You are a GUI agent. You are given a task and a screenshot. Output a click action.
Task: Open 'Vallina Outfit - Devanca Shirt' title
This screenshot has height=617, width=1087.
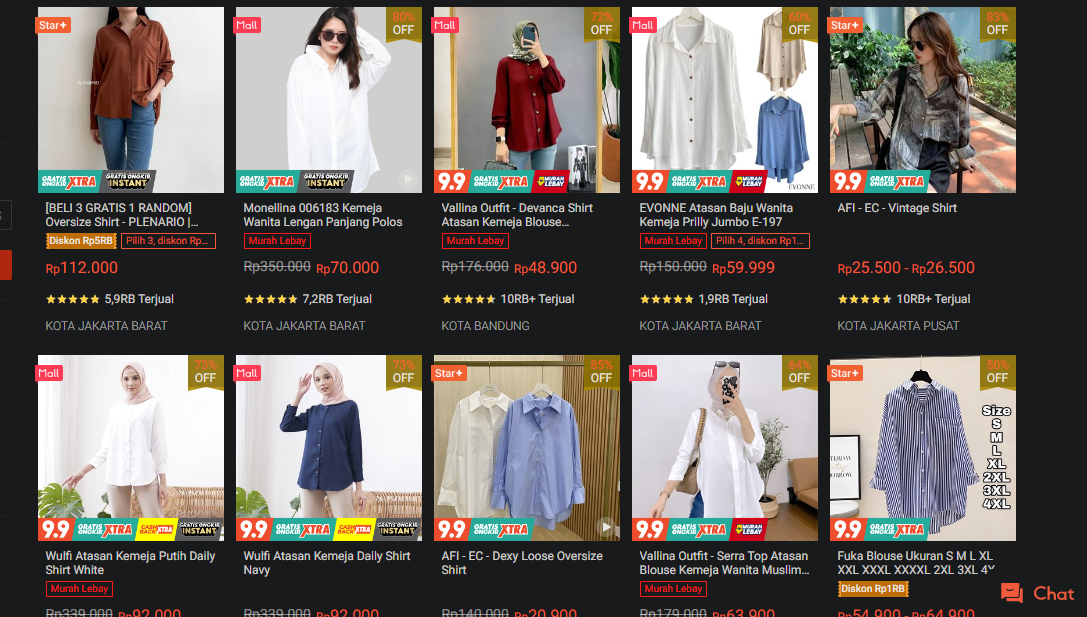(x=517, y=215)
